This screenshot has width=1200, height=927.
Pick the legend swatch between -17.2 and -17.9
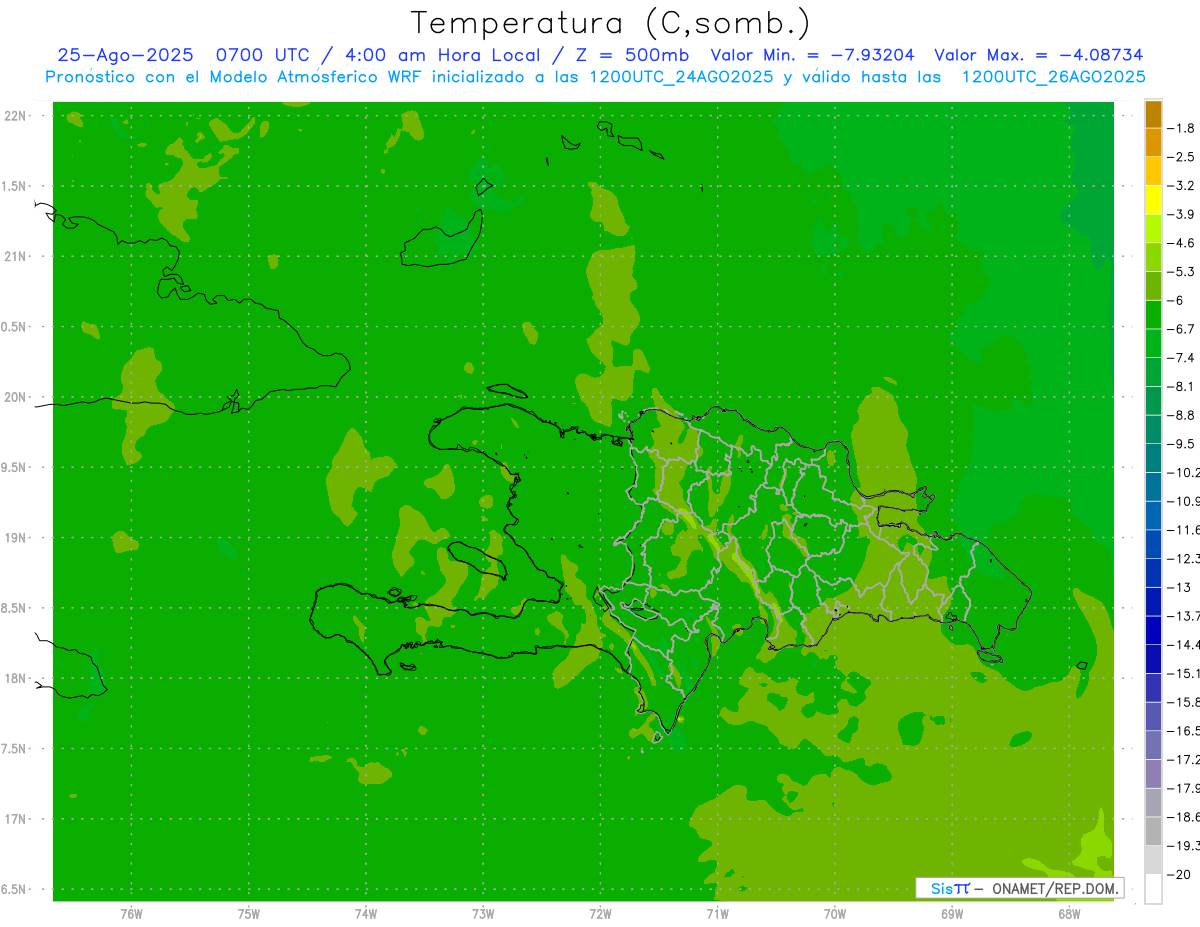pos(1153,774)
